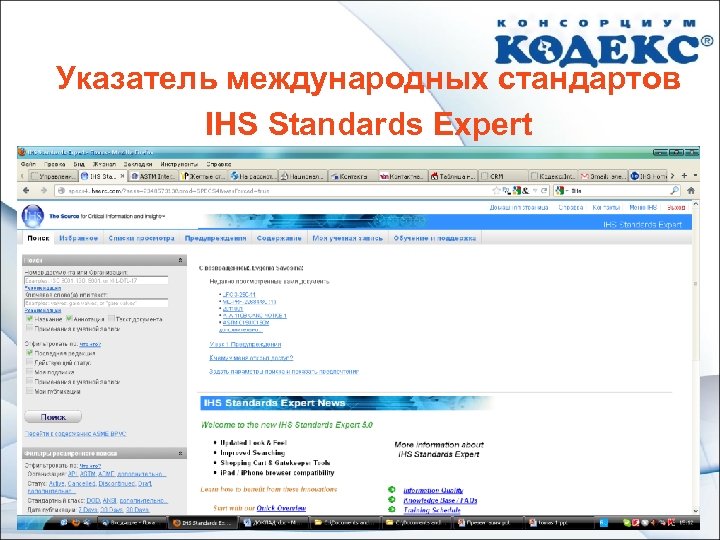The width and height of the screenshot is (720, 540).
Task: Click the Домашняя страница link
Action: 519,208
